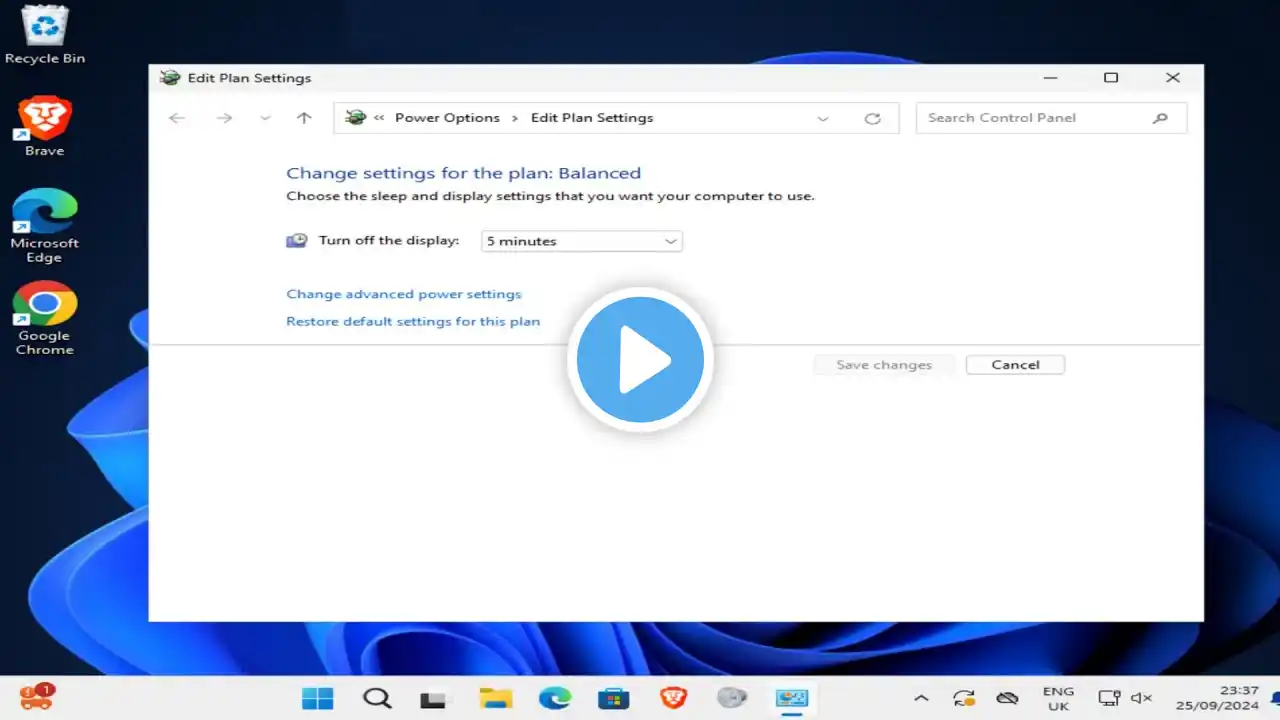The height and width of the screenshot is (720, 1280).
Task: Open the ENG UK language switcher
Action: point(1058,698)
